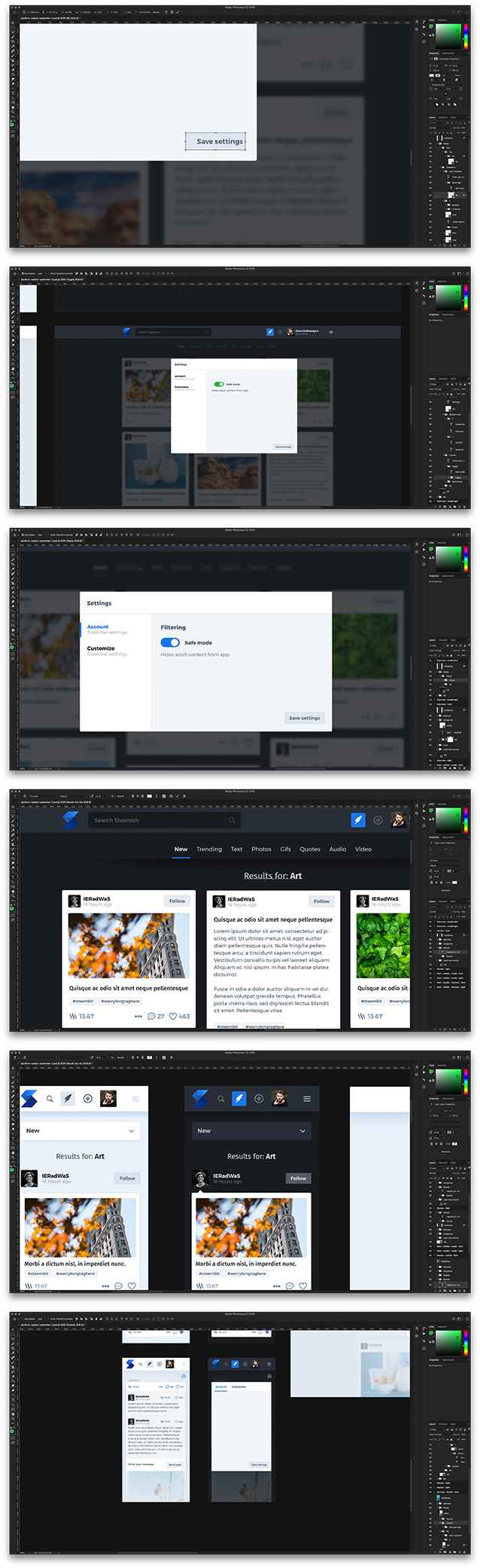The height and width of the screenshot is (1568, 480).
Task: Click Flatiron photo in the dark mobile card
Action: (251, 1228)
